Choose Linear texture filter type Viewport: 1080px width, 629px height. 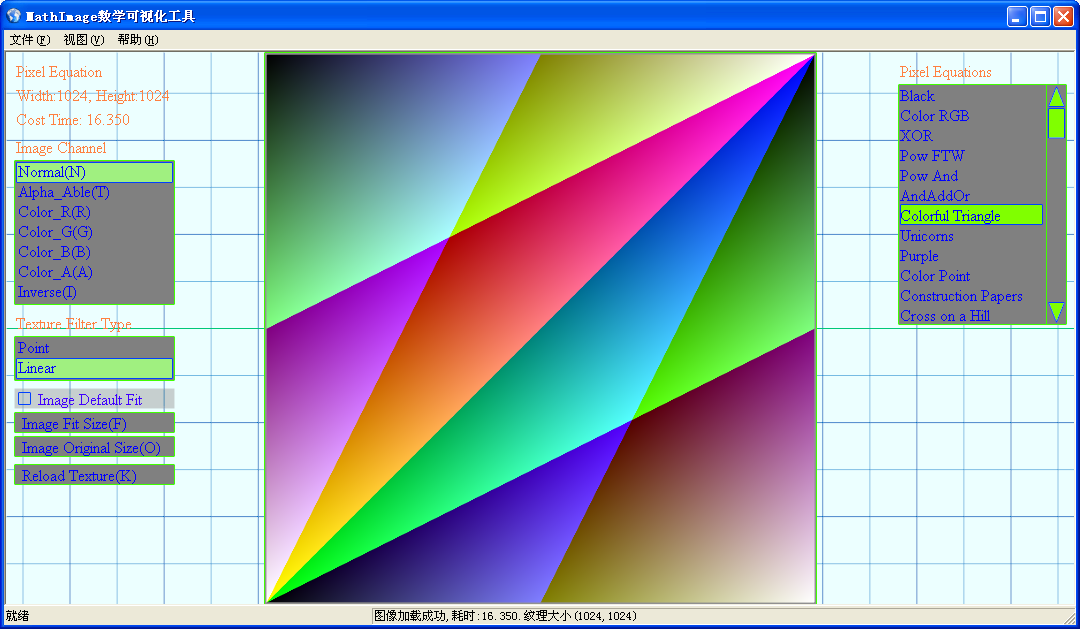(94, 368)
